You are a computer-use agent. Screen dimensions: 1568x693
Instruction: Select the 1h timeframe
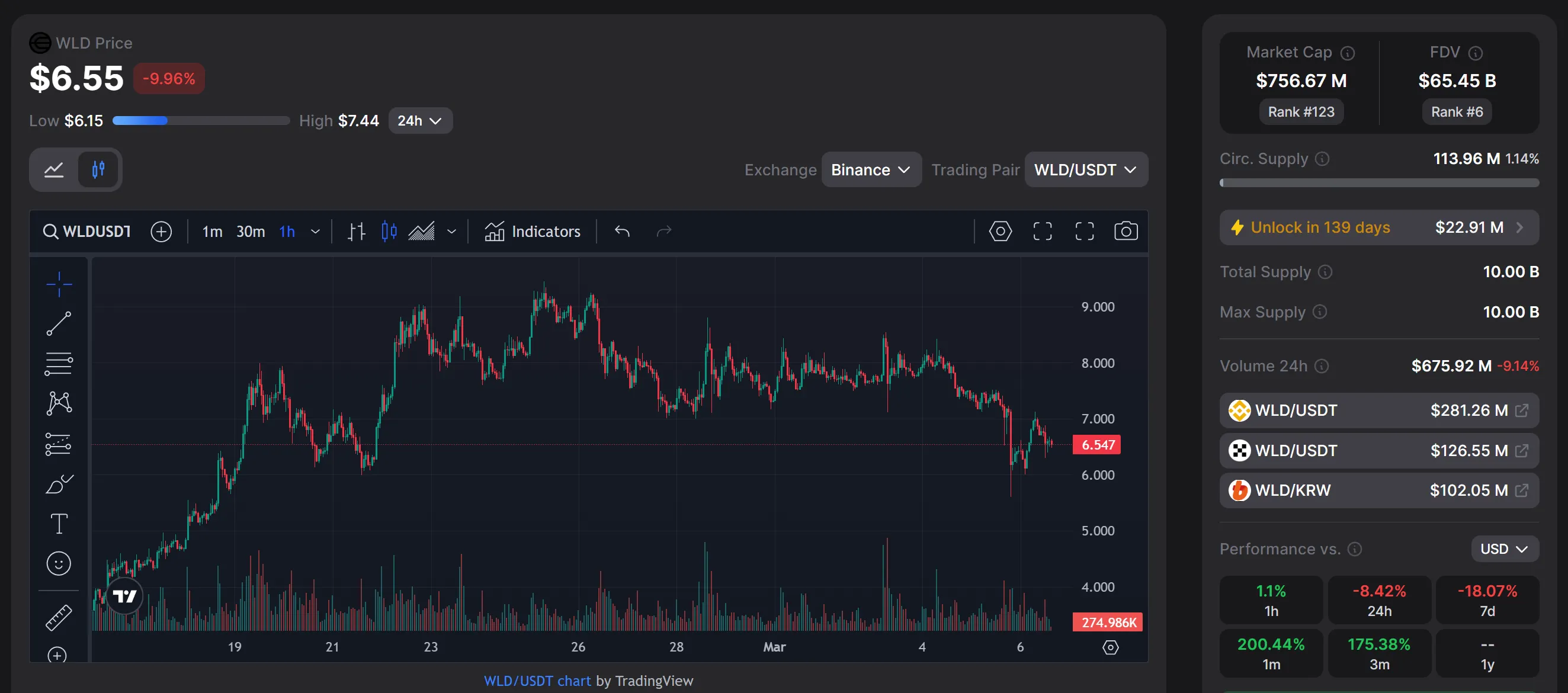click(287, 231)
